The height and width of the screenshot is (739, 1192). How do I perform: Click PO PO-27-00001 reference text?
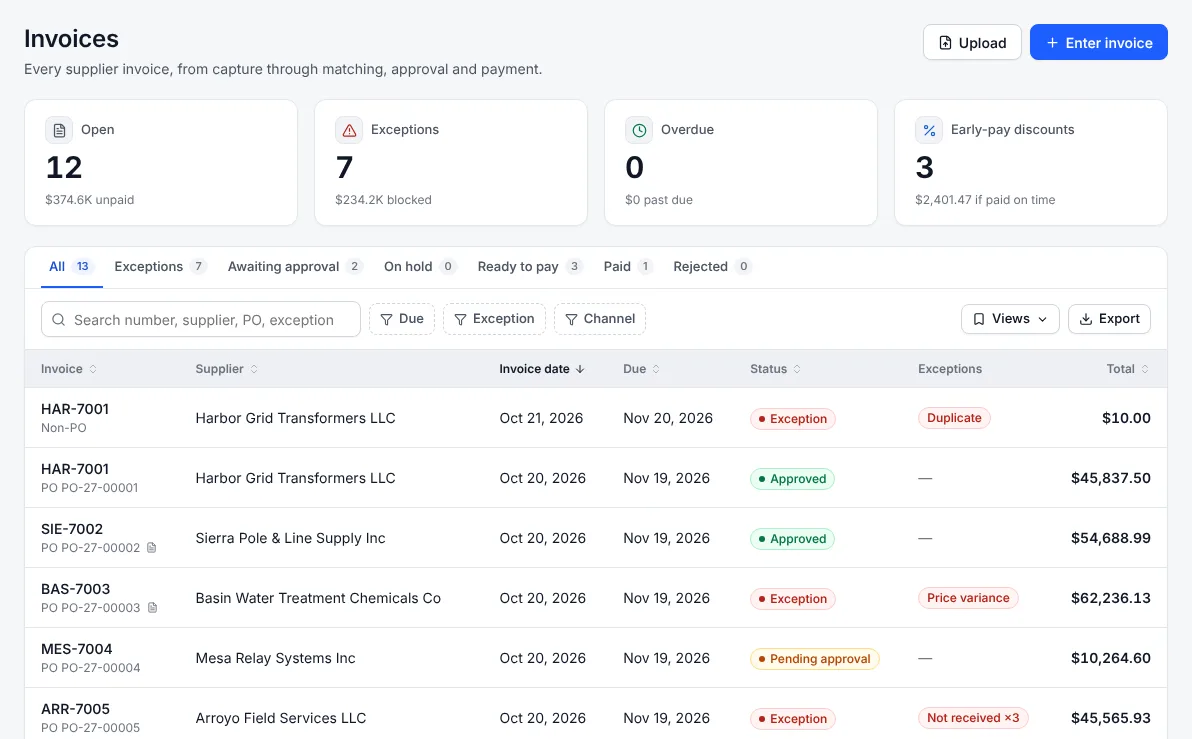point(90,488)
